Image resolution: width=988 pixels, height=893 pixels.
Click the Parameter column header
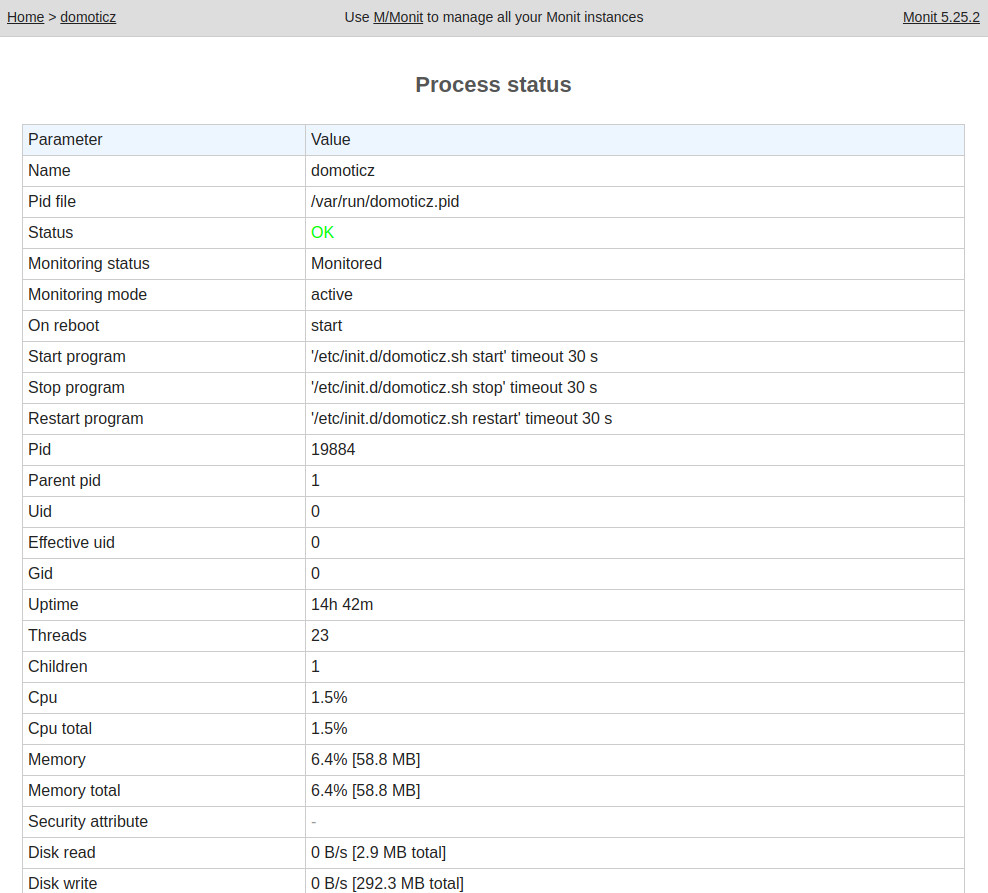pyautogui.click(x=65, y=139)
